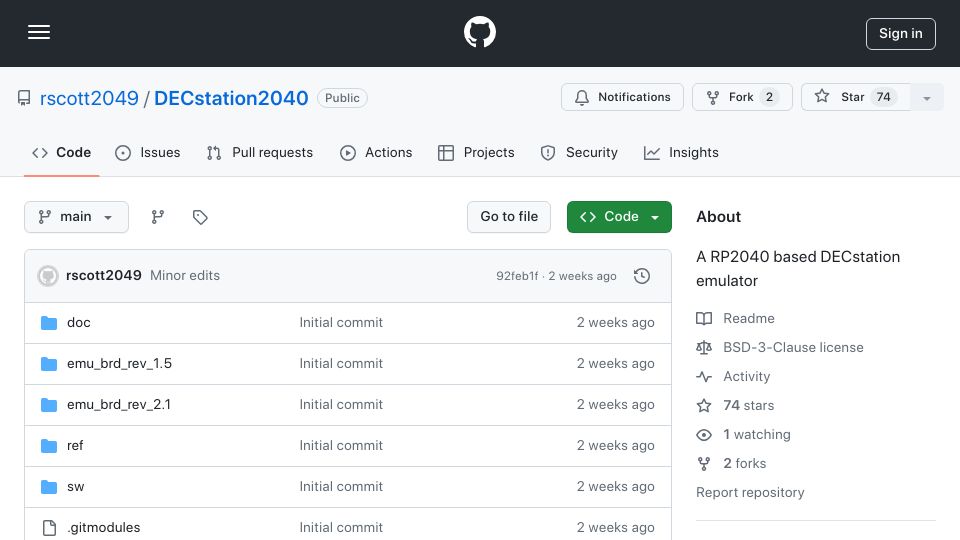
Task: Click the Public visibility label
Action: coord(342,98)
